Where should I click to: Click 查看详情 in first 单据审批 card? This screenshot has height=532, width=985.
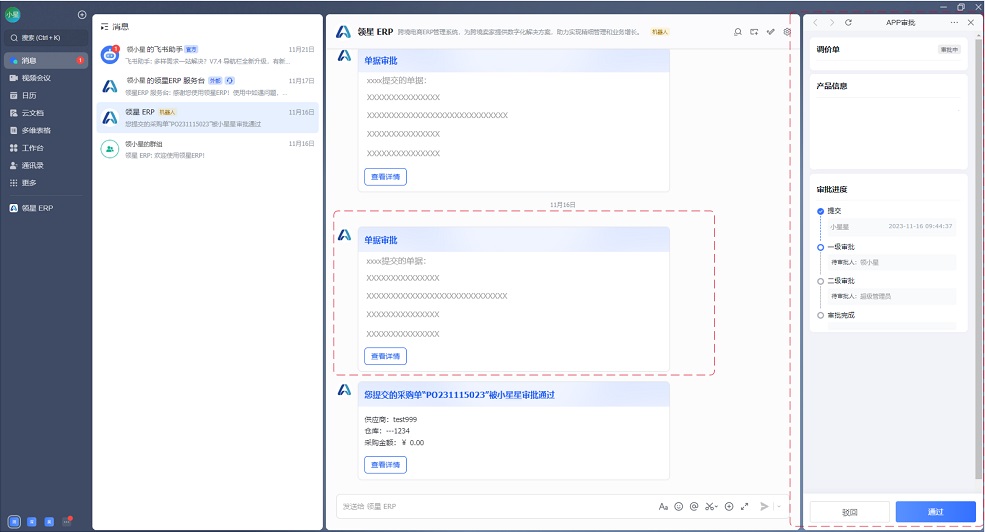[385, 177]
